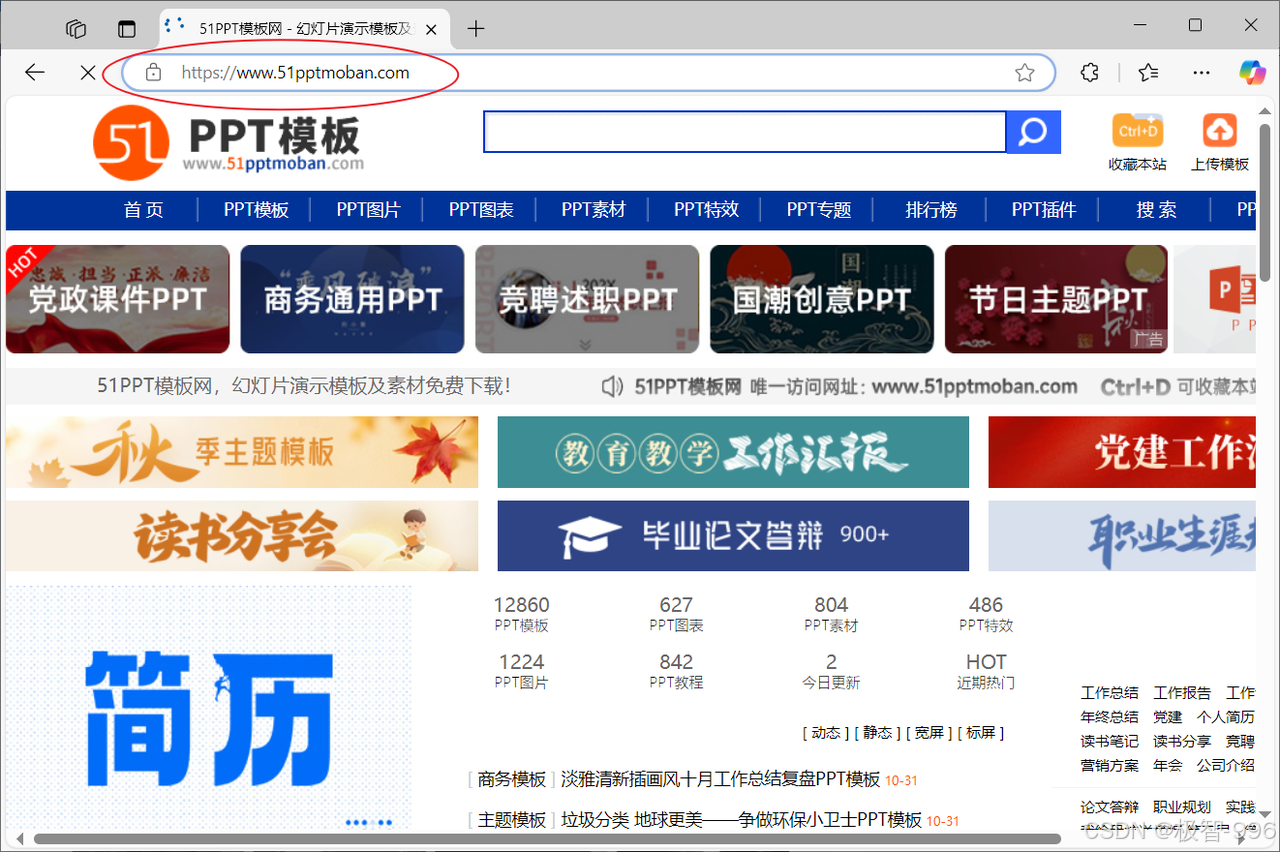This screenshot has height=852, width=1280.
Task: Add page to favorites star icon
Action: 1024,72
